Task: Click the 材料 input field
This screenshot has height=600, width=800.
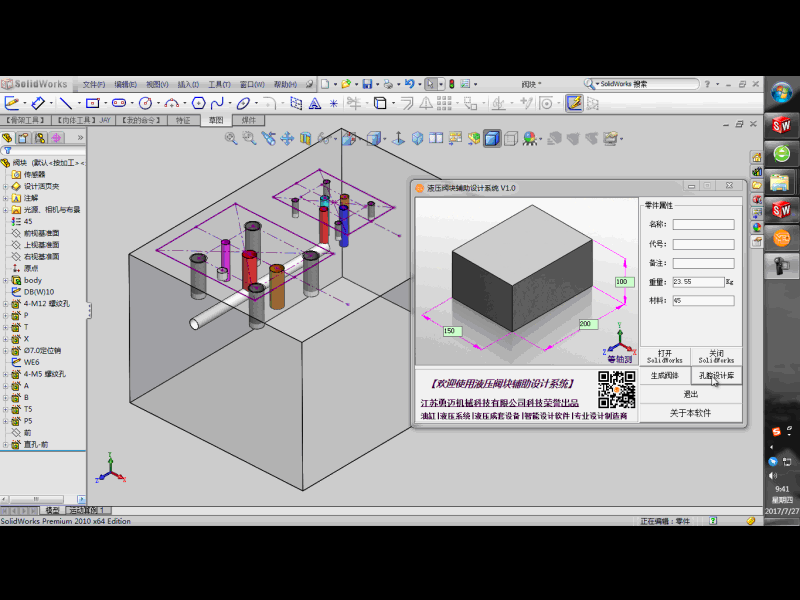Action: pos(703,301)
